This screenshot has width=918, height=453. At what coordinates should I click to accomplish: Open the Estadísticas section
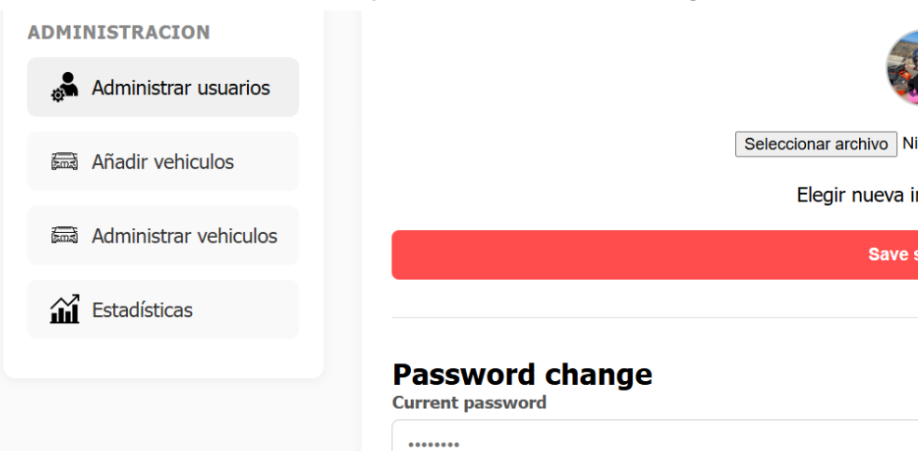click(x=142, y=310)
